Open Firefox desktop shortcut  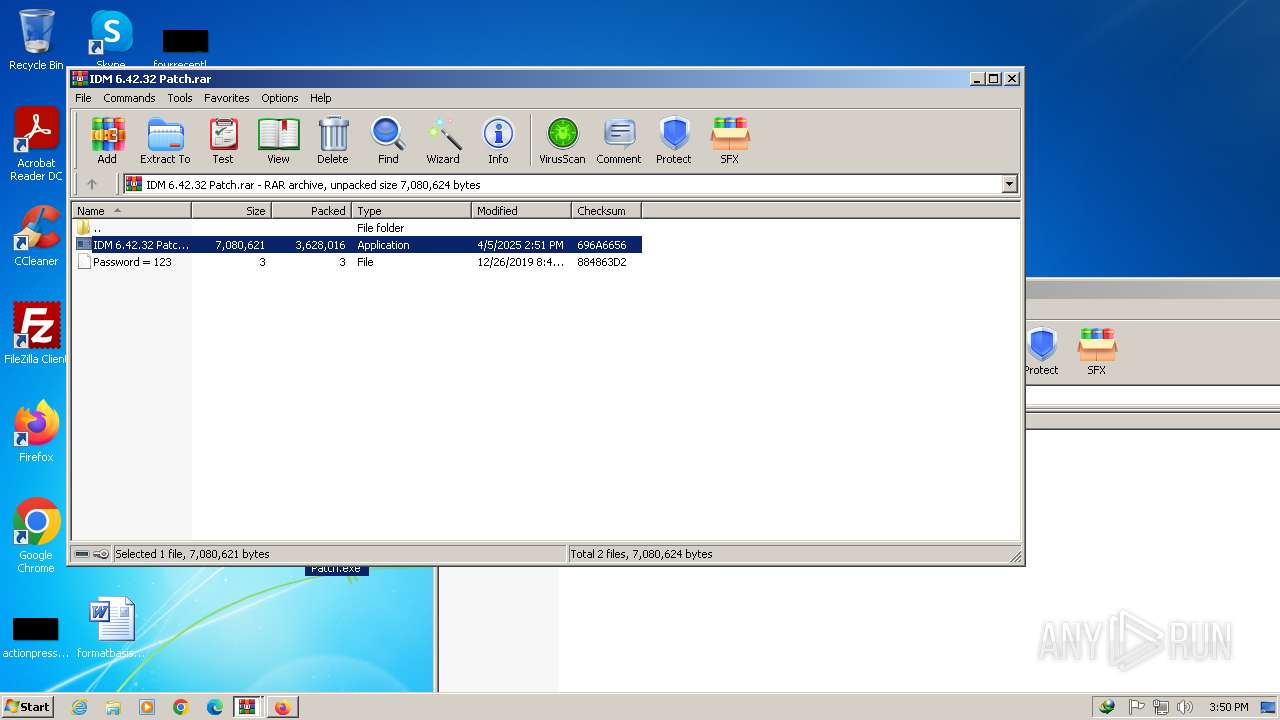36,432
